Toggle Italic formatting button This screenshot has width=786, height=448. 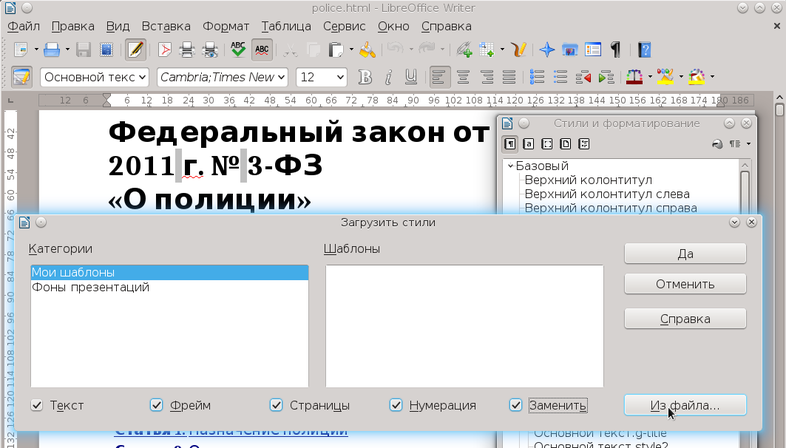coord(388,77)
